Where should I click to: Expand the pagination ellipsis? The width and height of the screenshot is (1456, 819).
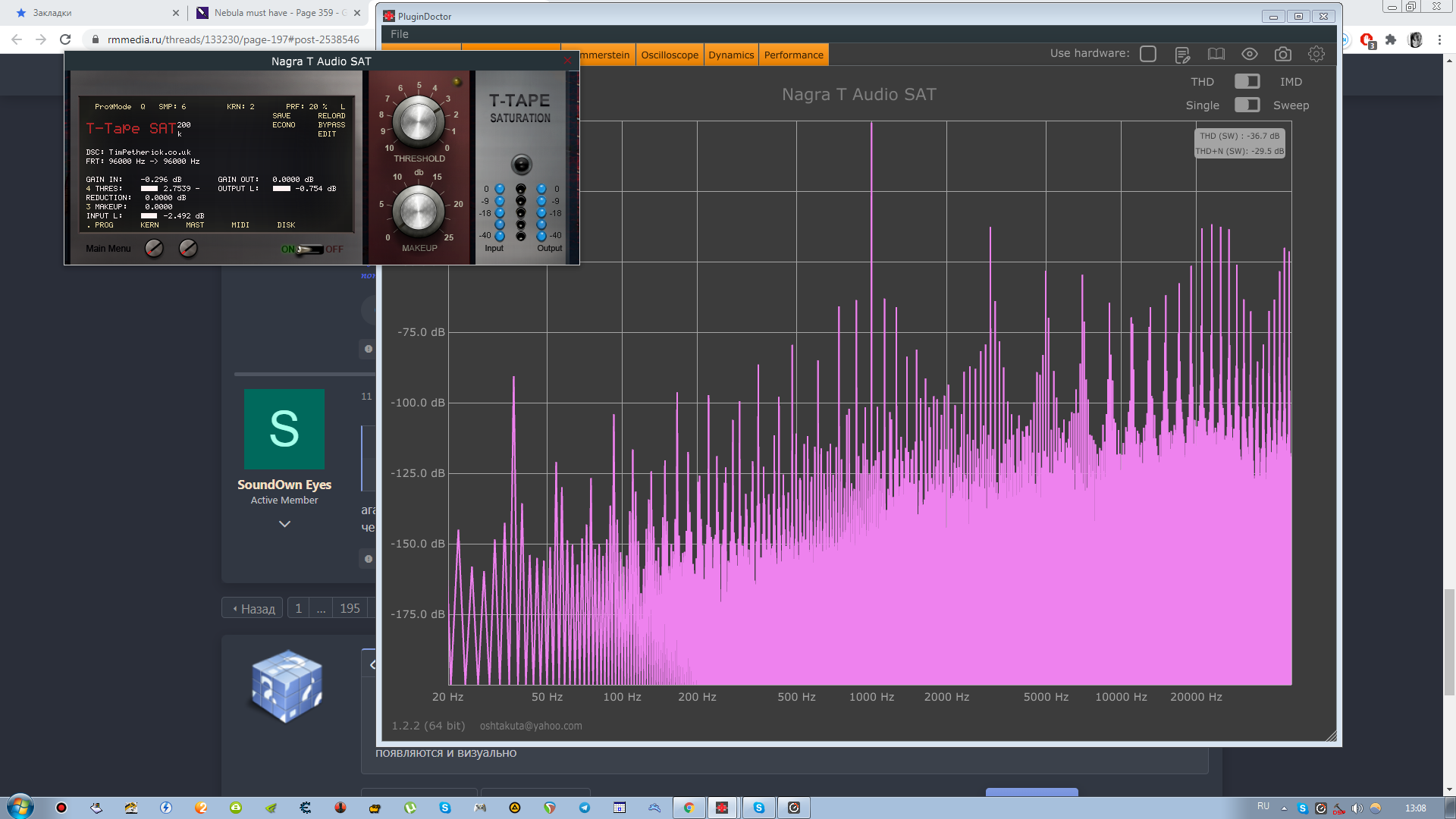[x=321, y=608]
